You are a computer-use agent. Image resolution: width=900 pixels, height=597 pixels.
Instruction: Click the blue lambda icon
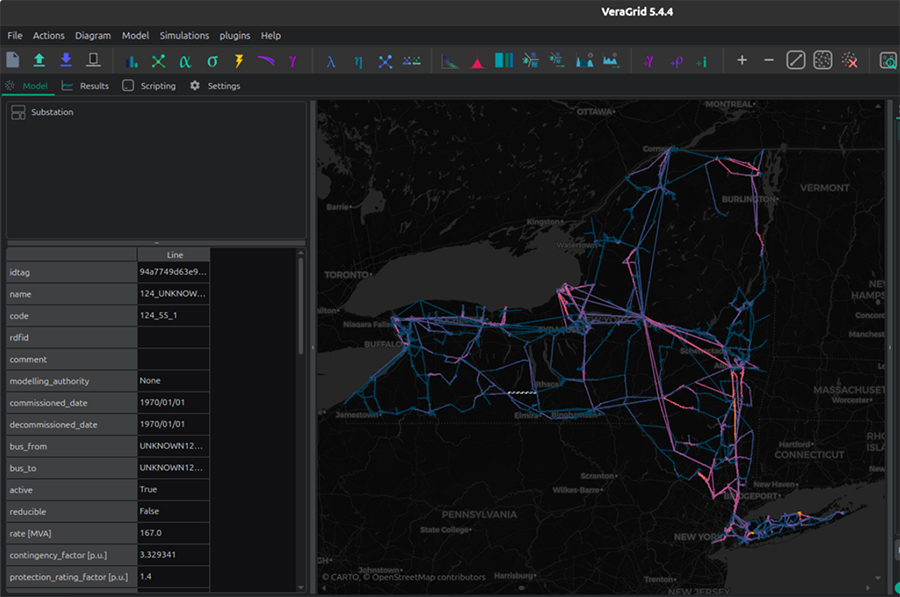331,61
